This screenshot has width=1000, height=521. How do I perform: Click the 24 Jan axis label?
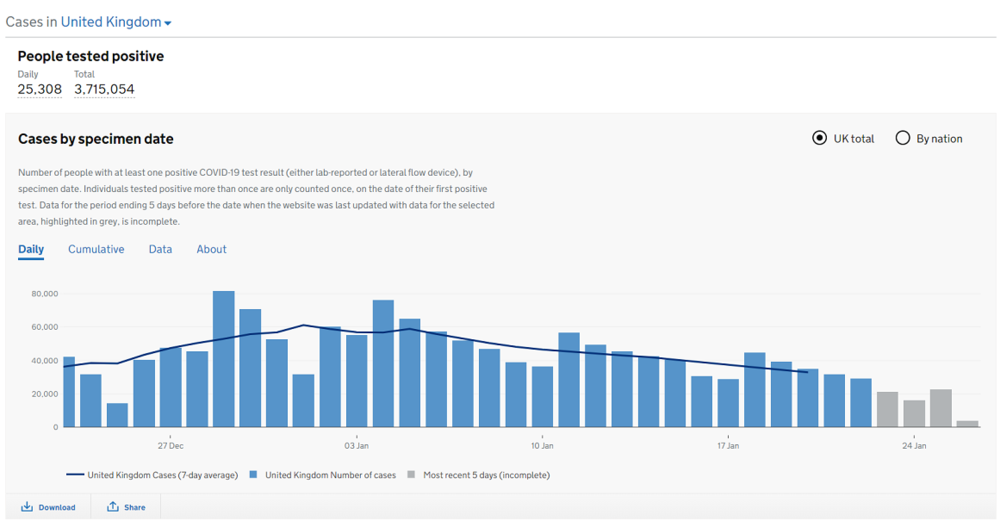(914, 446)
